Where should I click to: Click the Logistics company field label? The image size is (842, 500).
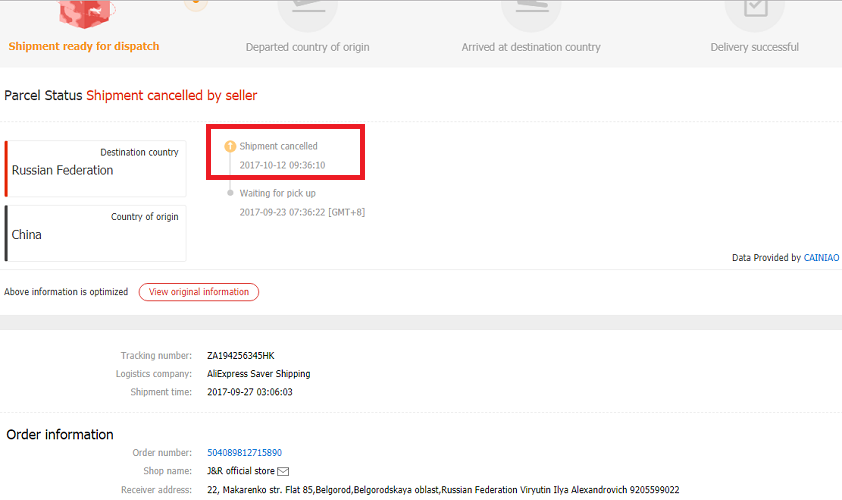coord(154,374)
